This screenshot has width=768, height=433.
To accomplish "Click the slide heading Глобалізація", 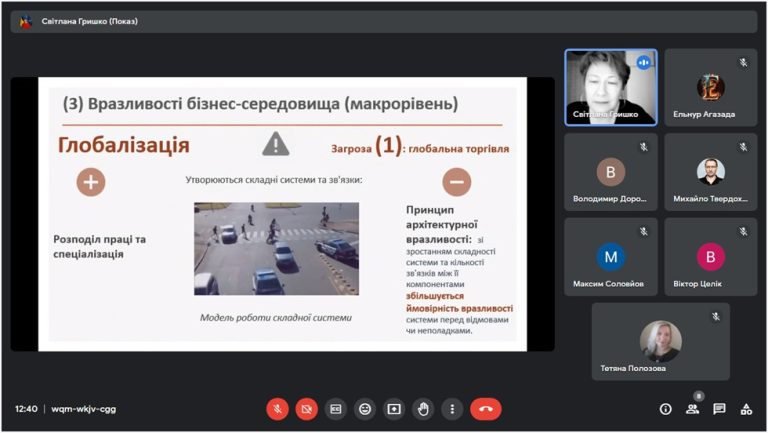I will (123, 145).
